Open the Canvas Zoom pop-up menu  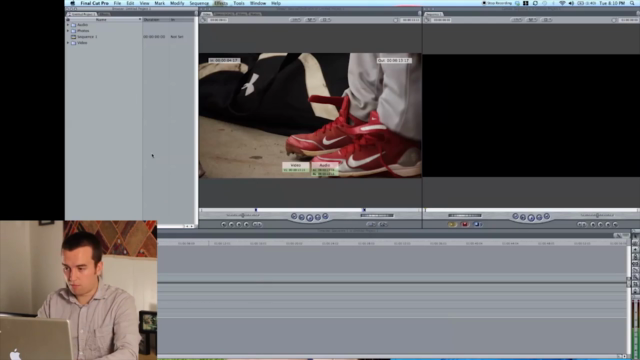pos(517,20)
